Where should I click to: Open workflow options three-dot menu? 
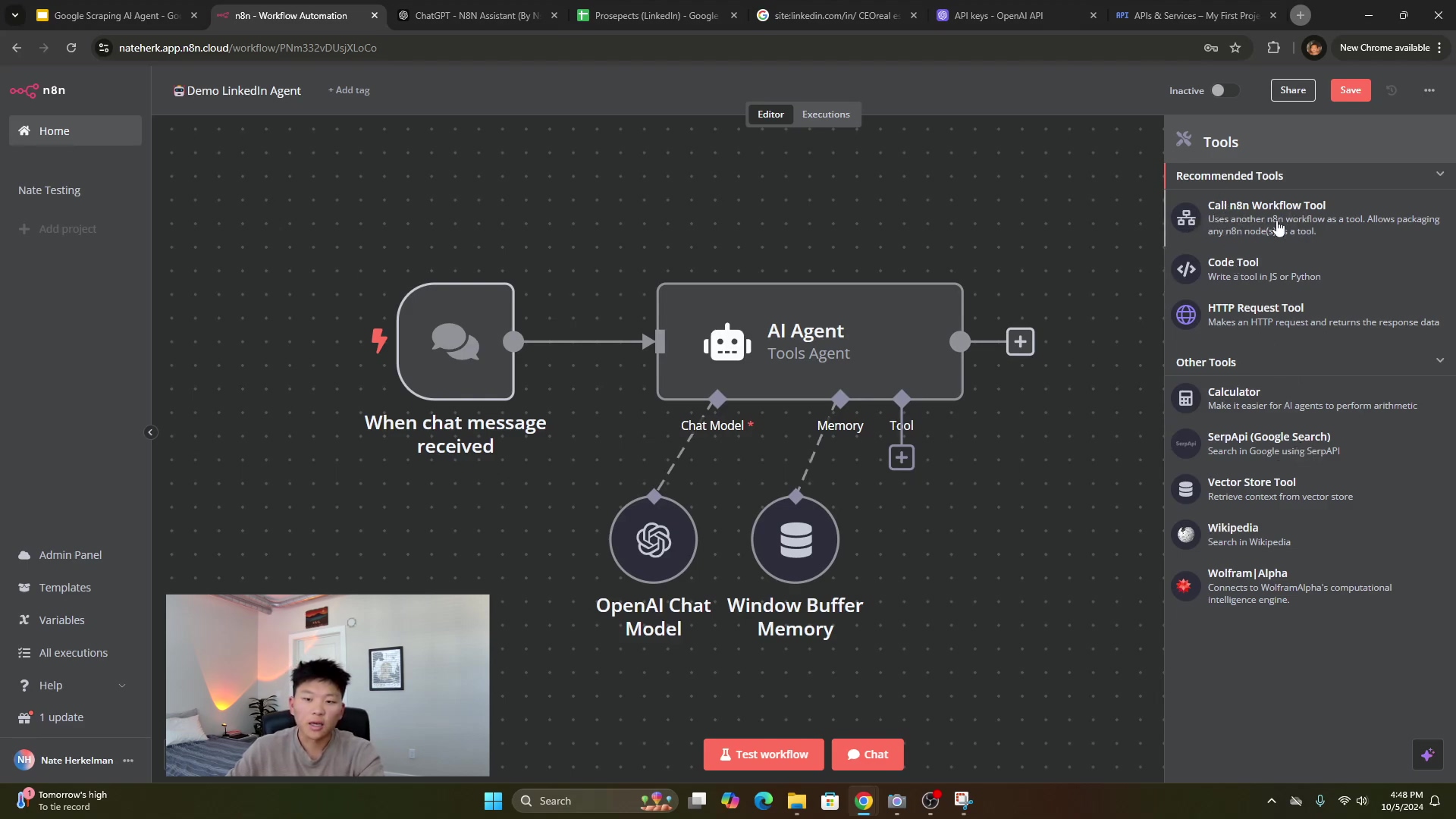coord(1429,90)
